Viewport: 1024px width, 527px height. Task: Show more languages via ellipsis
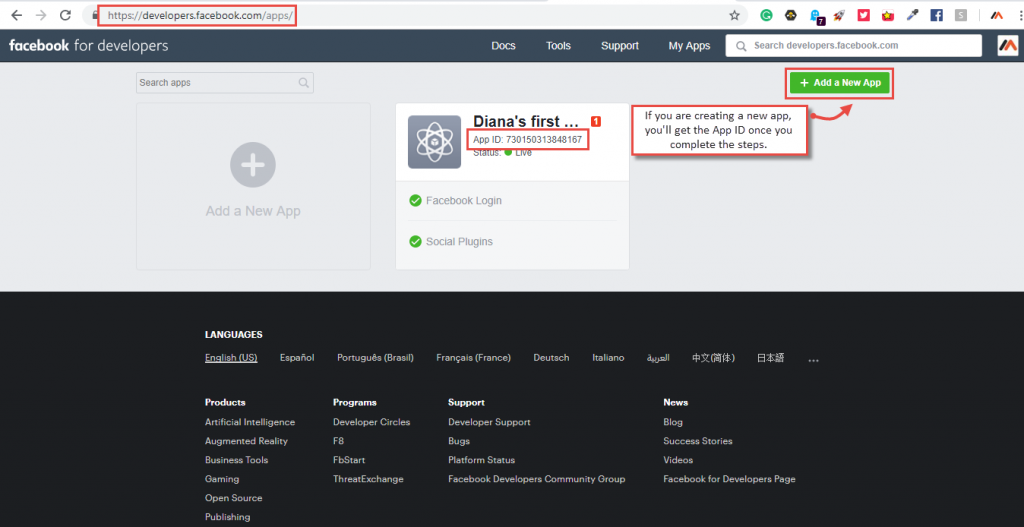pyautogui.click(x=813, y=359)
